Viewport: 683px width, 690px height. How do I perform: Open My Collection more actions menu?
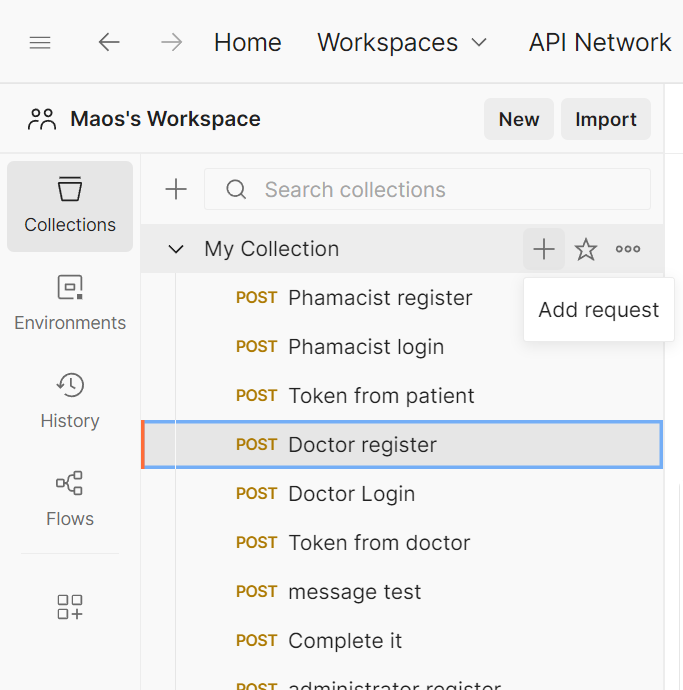coord(628,249)
